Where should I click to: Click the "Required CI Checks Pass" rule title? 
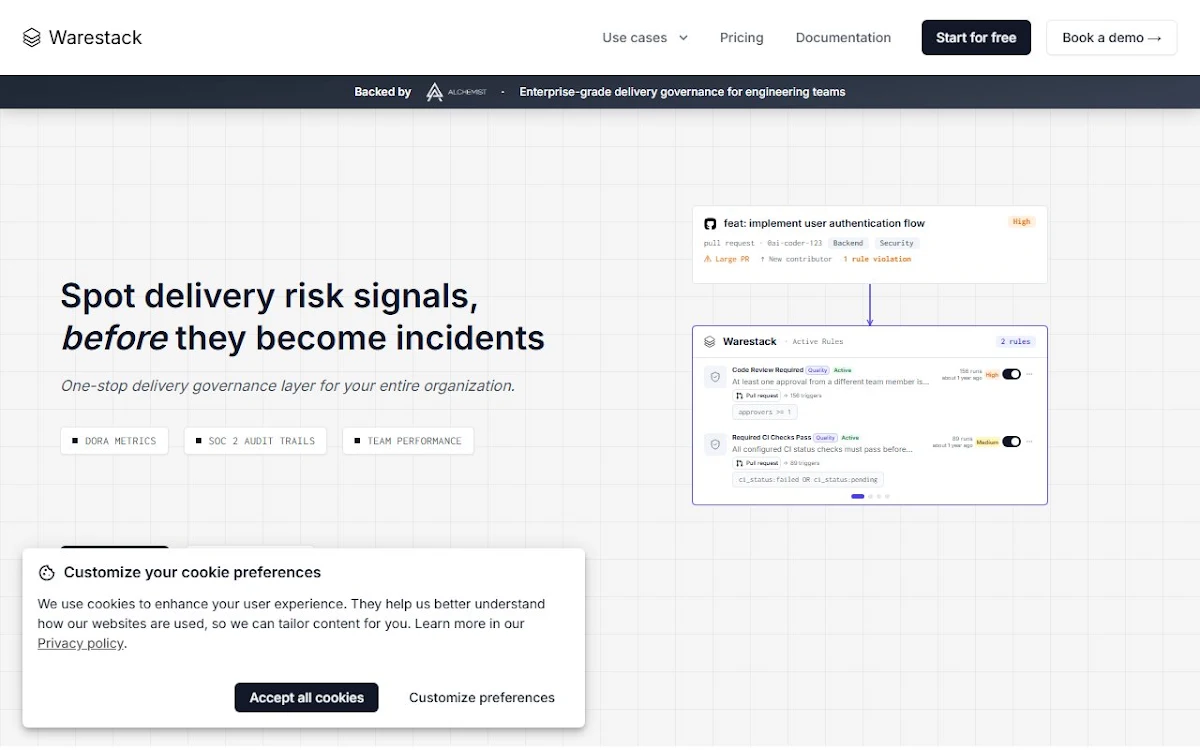pyautogui.click(x=771, y=438)
